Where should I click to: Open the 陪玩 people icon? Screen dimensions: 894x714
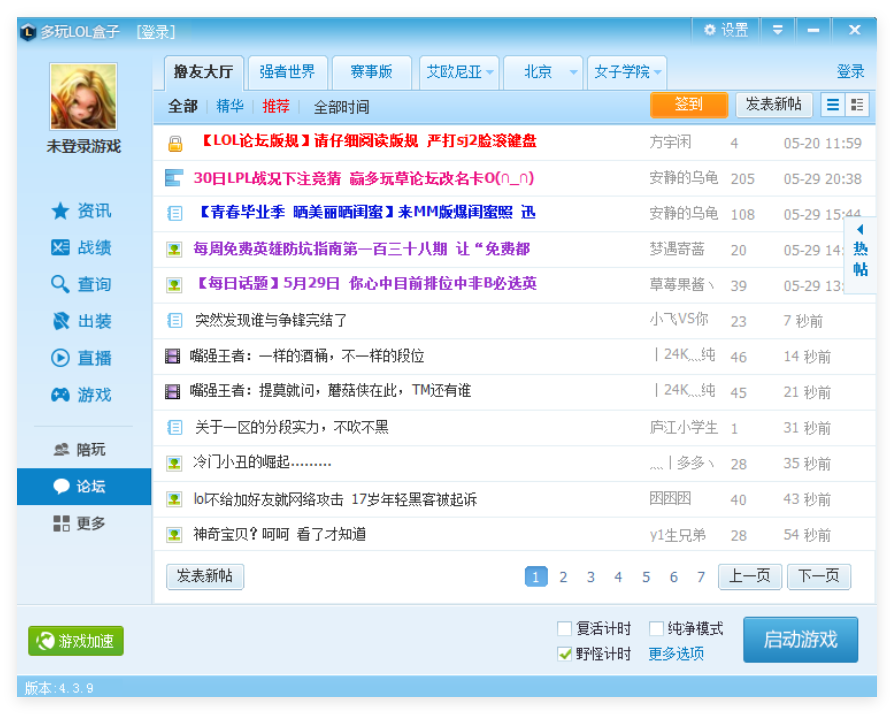coord(61,449)
